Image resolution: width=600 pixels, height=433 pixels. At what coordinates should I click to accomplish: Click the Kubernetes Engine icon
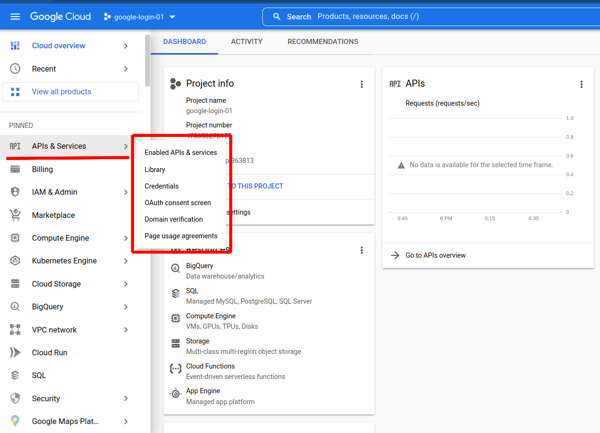coord(15,261)
